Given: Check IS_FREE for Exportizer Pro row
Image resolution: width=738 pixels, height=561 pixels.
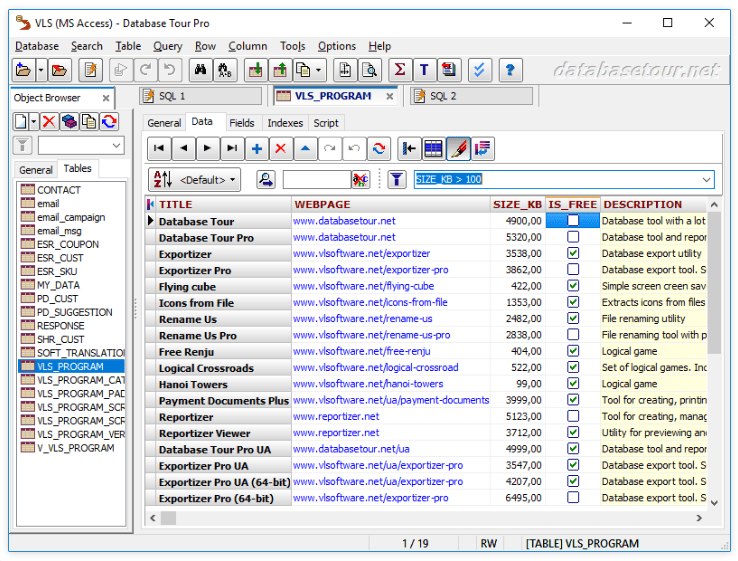Looking at the screenshot, I should tap(573, 270).
